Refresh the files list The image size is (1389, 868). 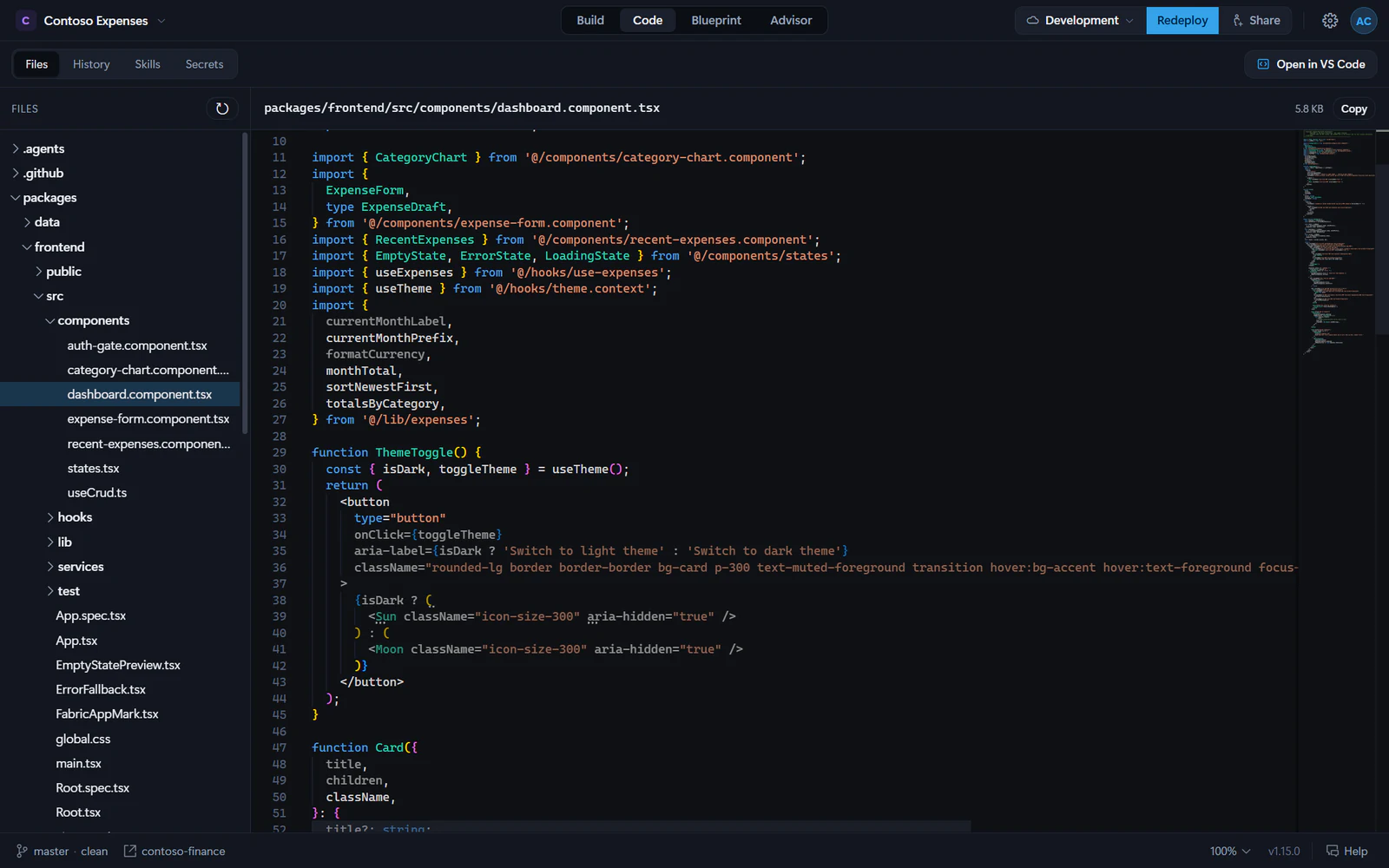coord(222,108)
